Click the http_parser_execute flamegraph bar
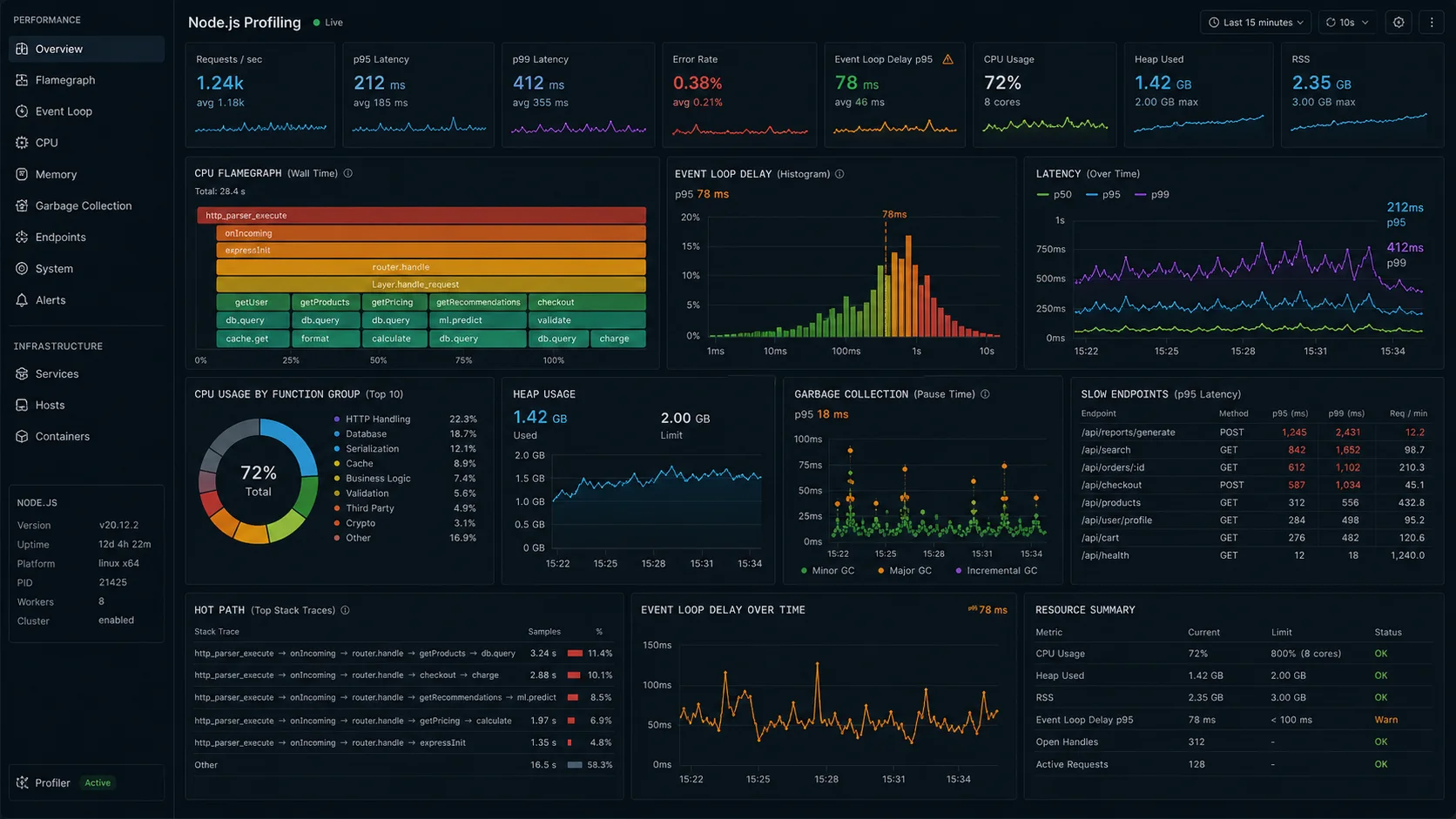The height and width of the screenshot is (819, 1456). 421,215
